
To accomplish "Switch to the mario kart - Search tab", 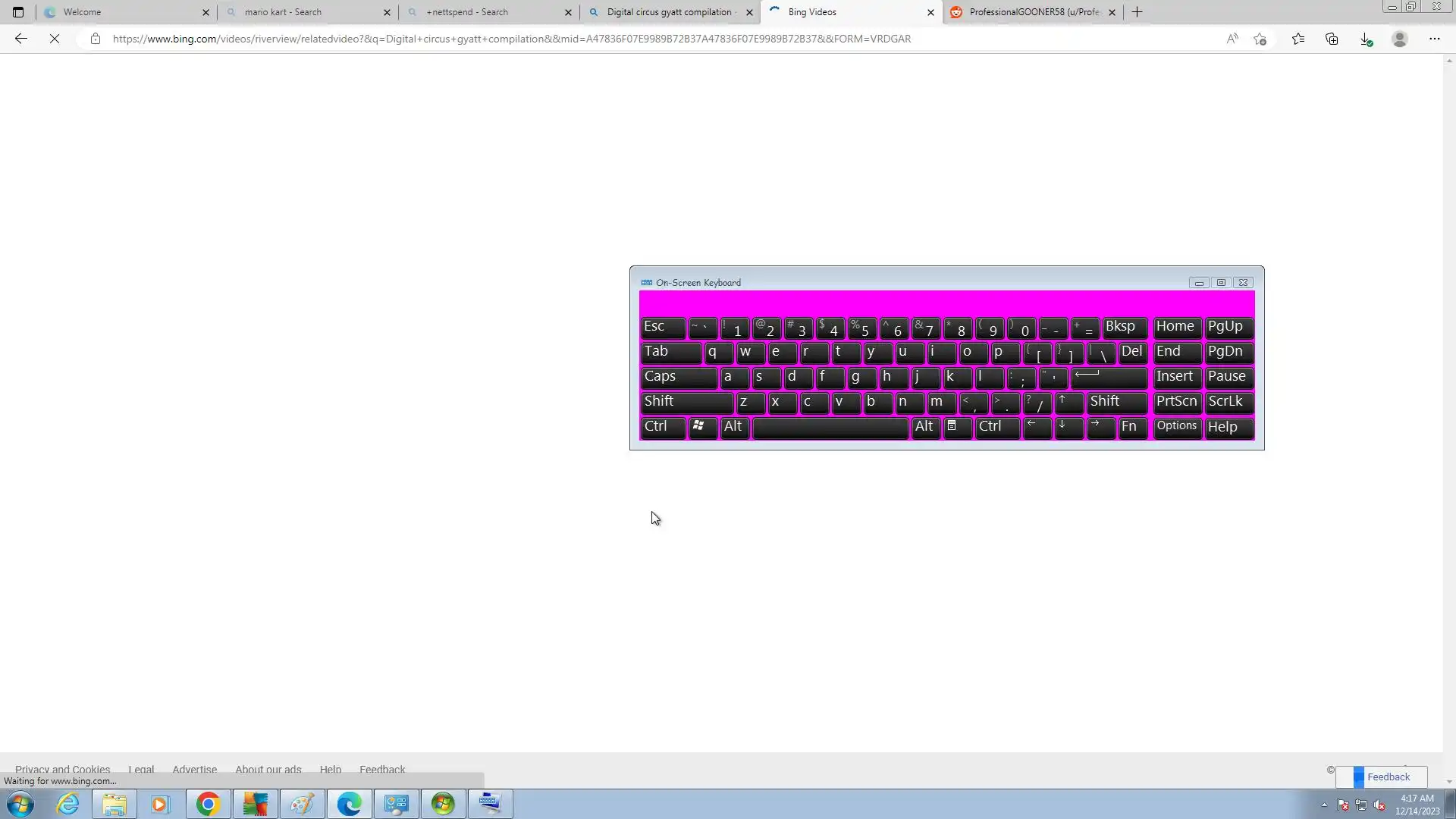I will [303, 12].
